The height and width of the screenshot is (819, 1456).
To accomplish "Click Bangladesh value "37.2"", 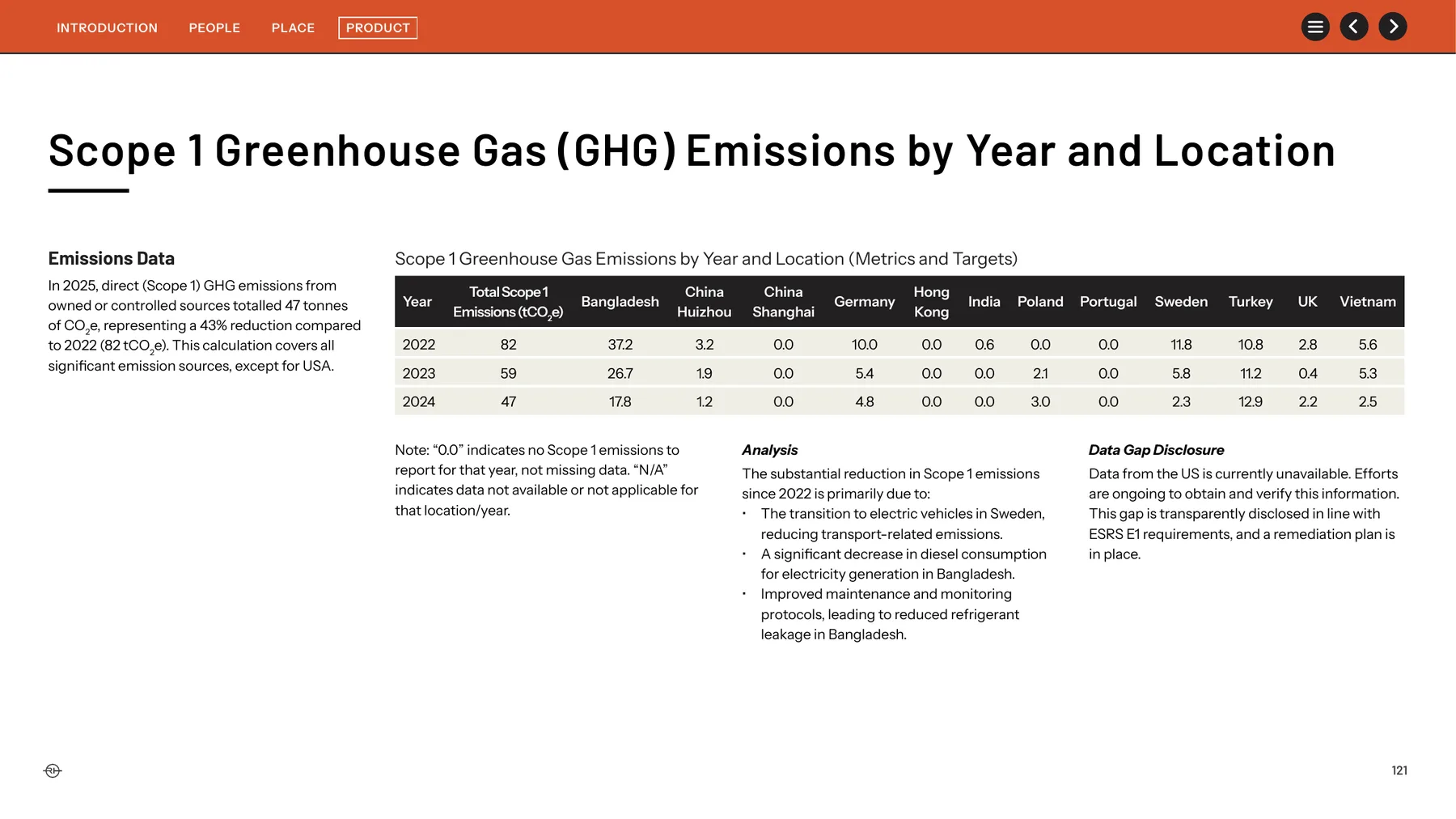I will tap(620, 345).
